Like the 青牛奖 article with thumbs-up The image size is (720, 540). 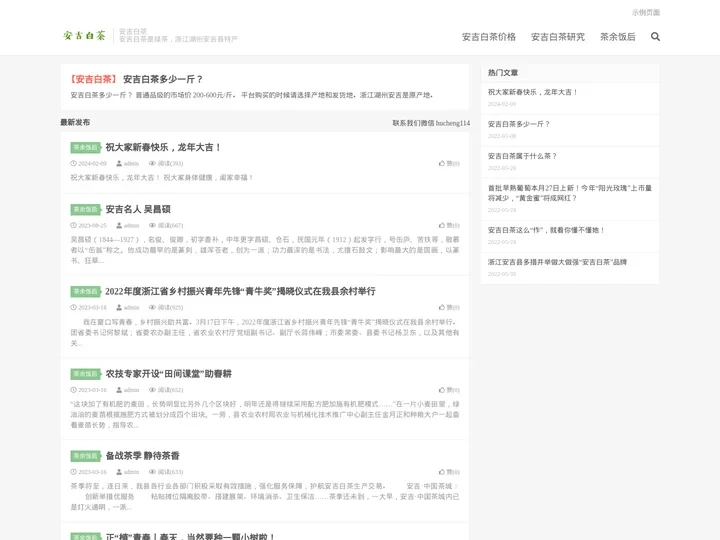pyautogui.click(x=442, y=307)
